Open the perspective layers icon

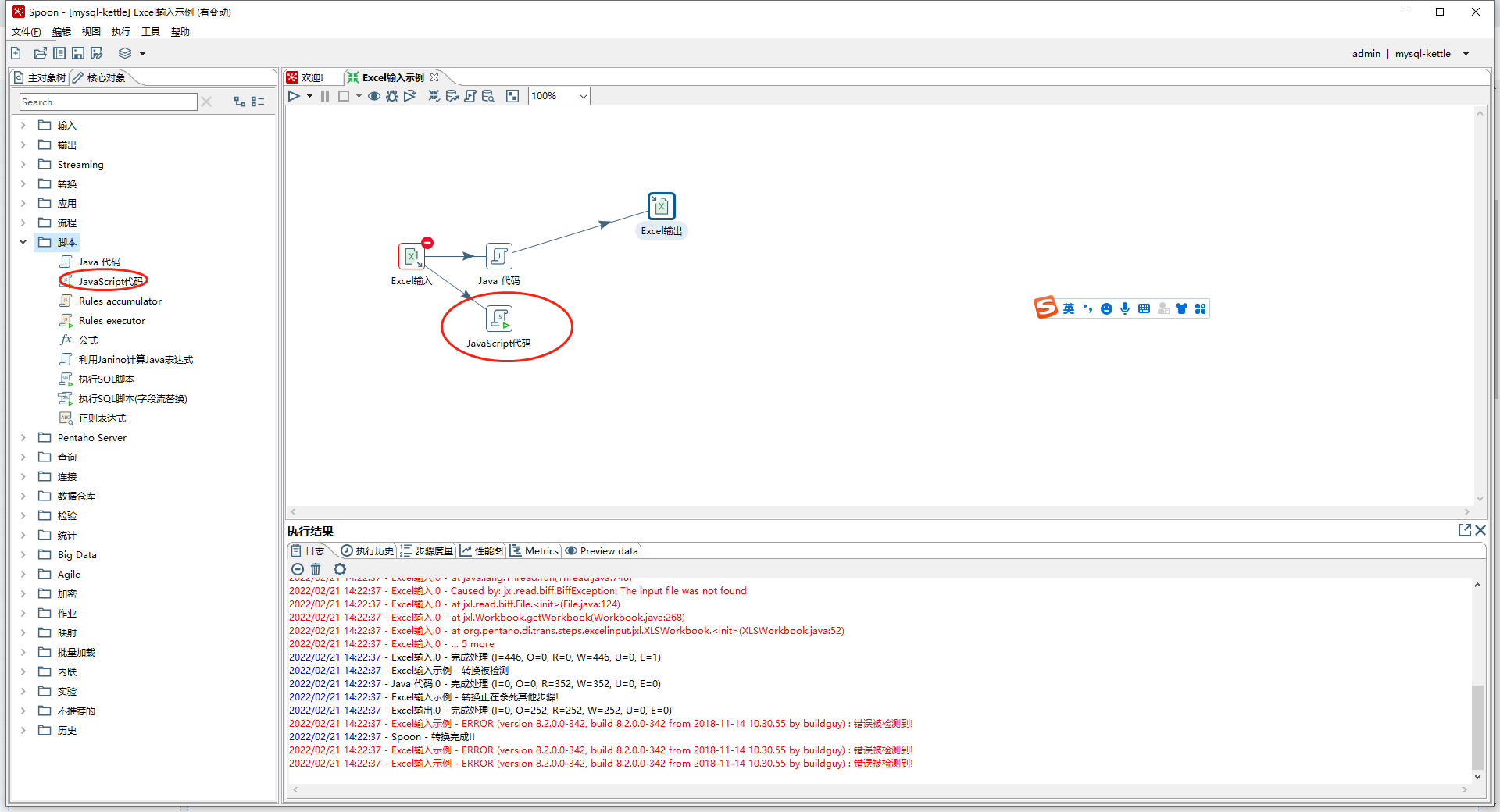[x=125, y=53]
